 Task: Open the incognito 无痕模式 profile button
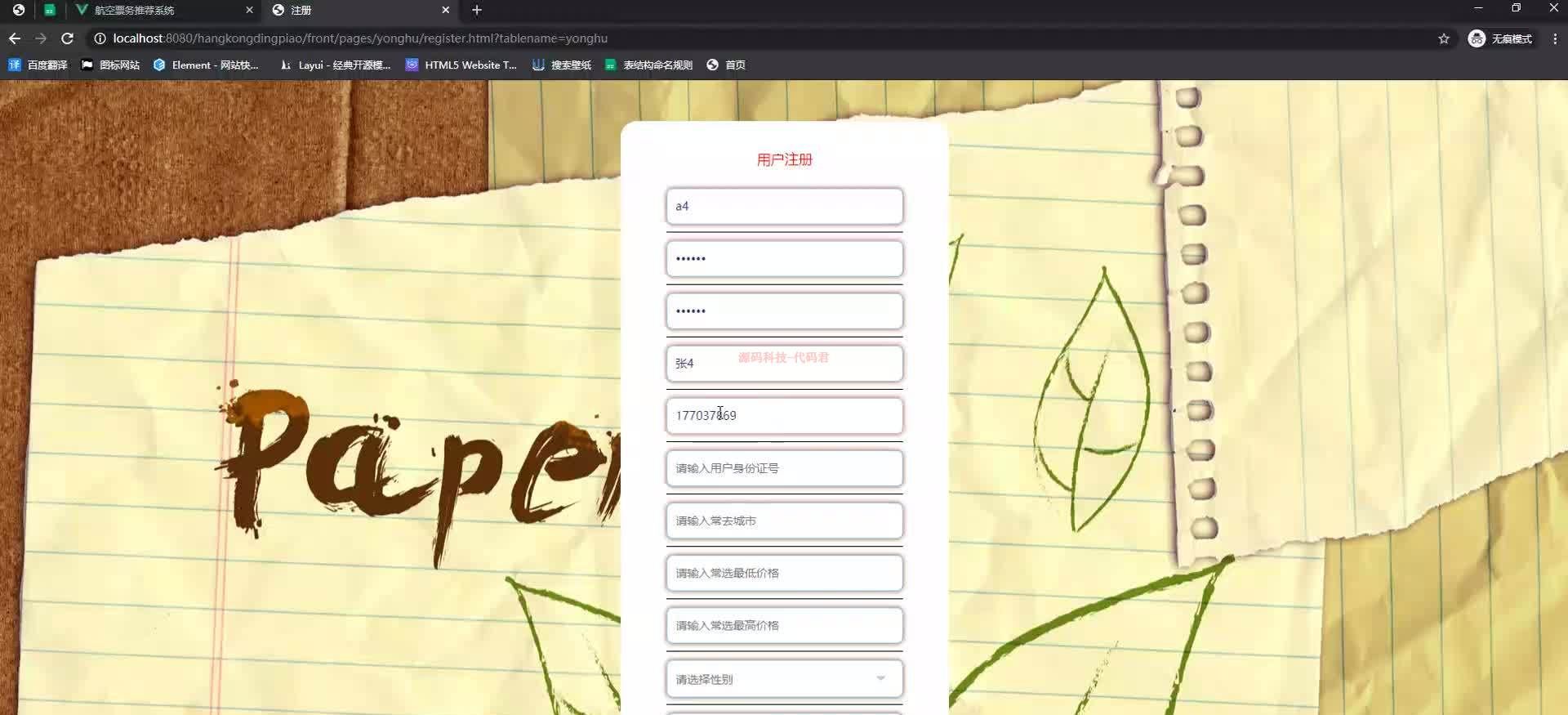[x=1500, y=38]
